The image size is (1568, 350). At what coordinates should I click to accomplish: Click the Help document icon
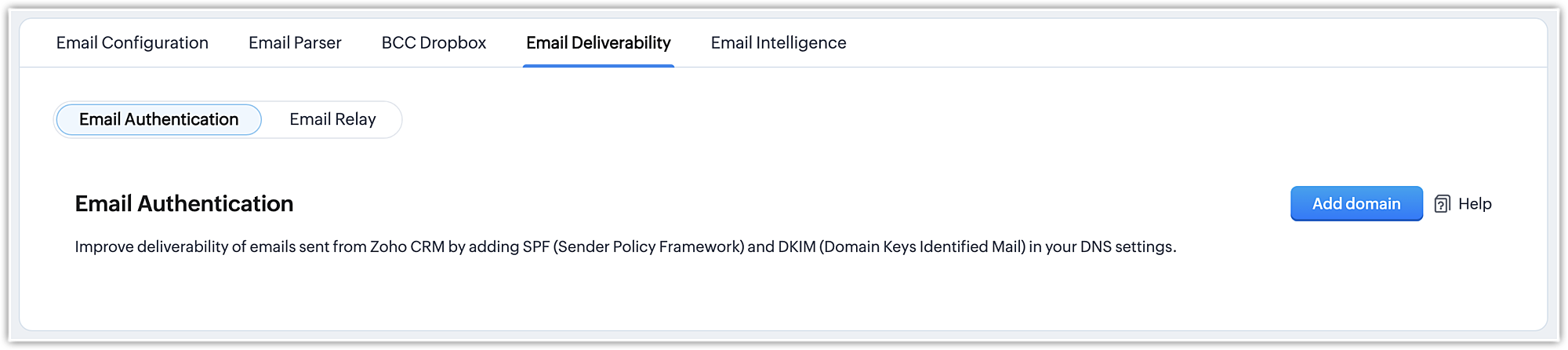tap(1442, 204)
